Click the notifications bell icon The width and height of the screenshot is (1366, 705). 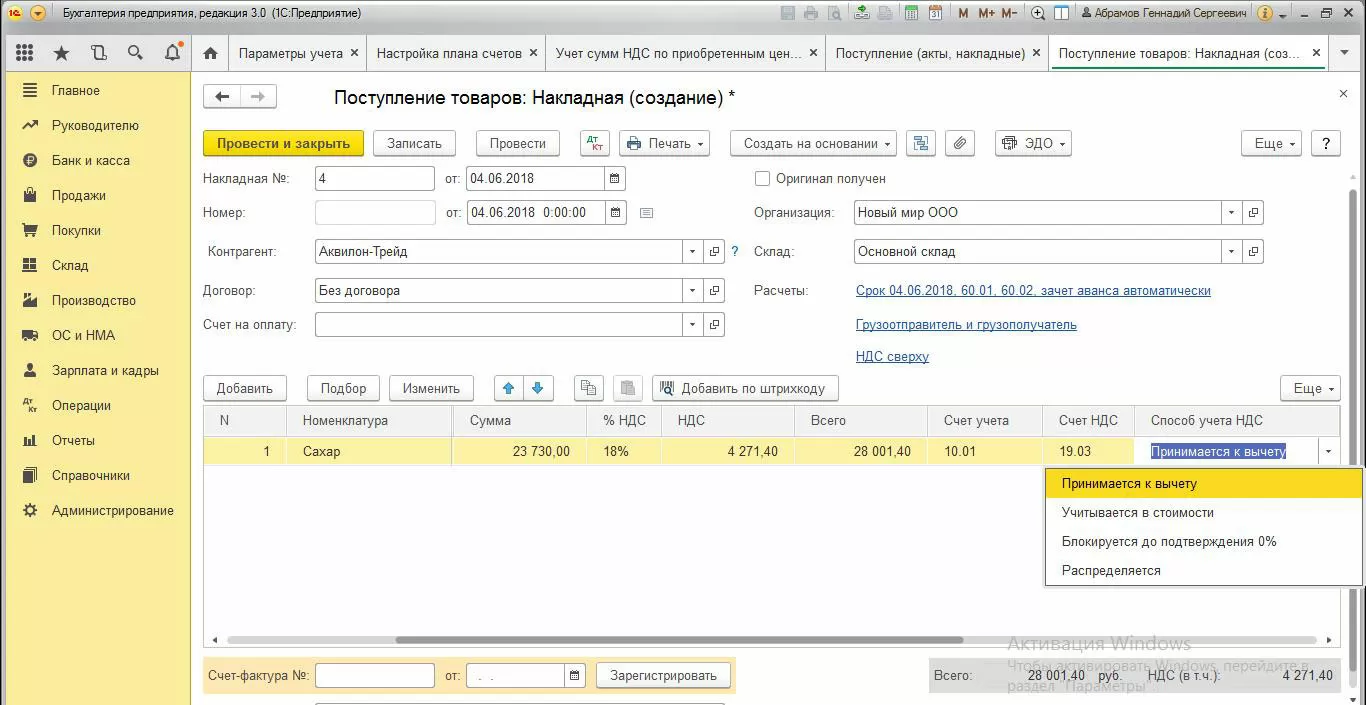[172, 53]
